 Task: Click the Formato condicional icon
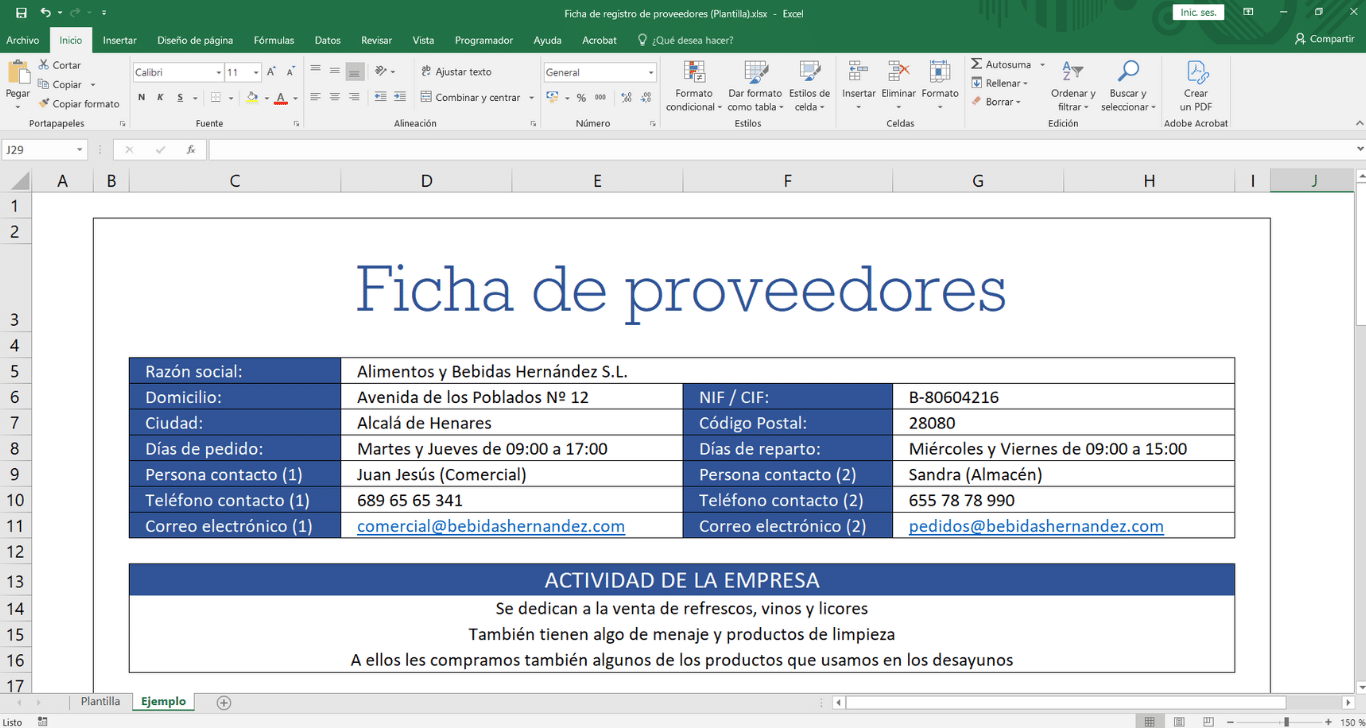tap(693, 73)
